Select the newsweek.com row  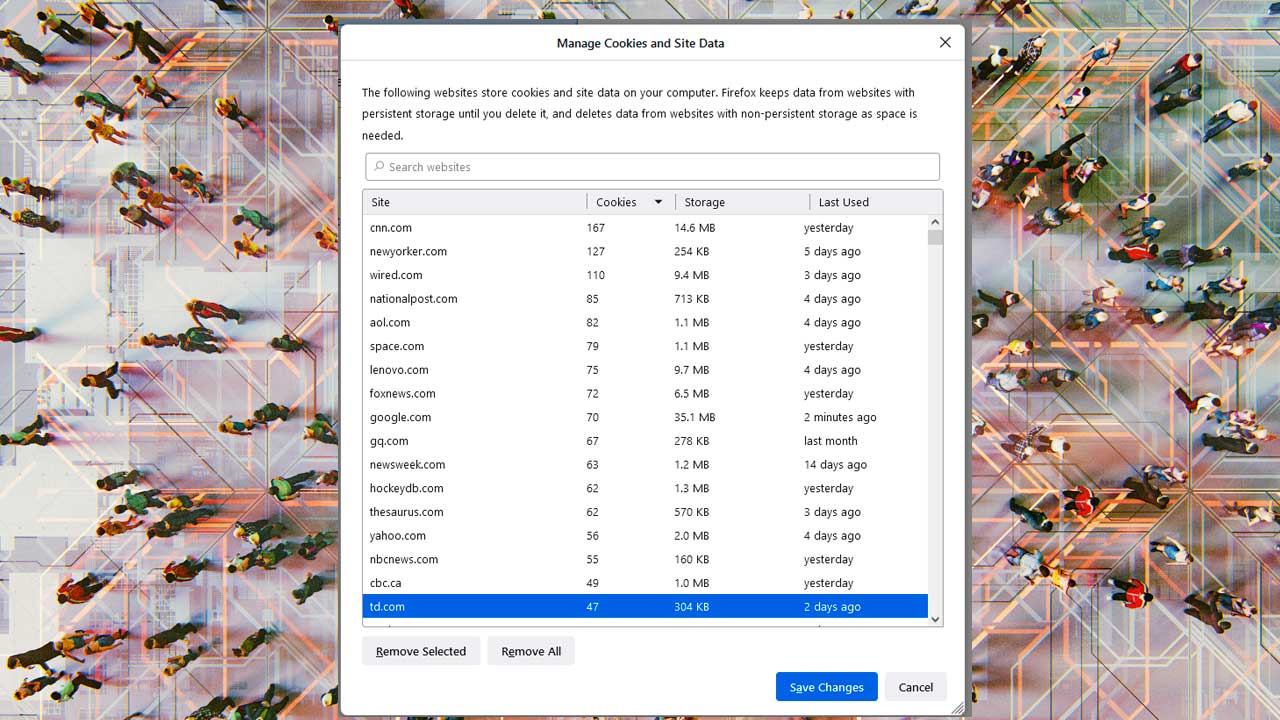[x=645, y=465]
